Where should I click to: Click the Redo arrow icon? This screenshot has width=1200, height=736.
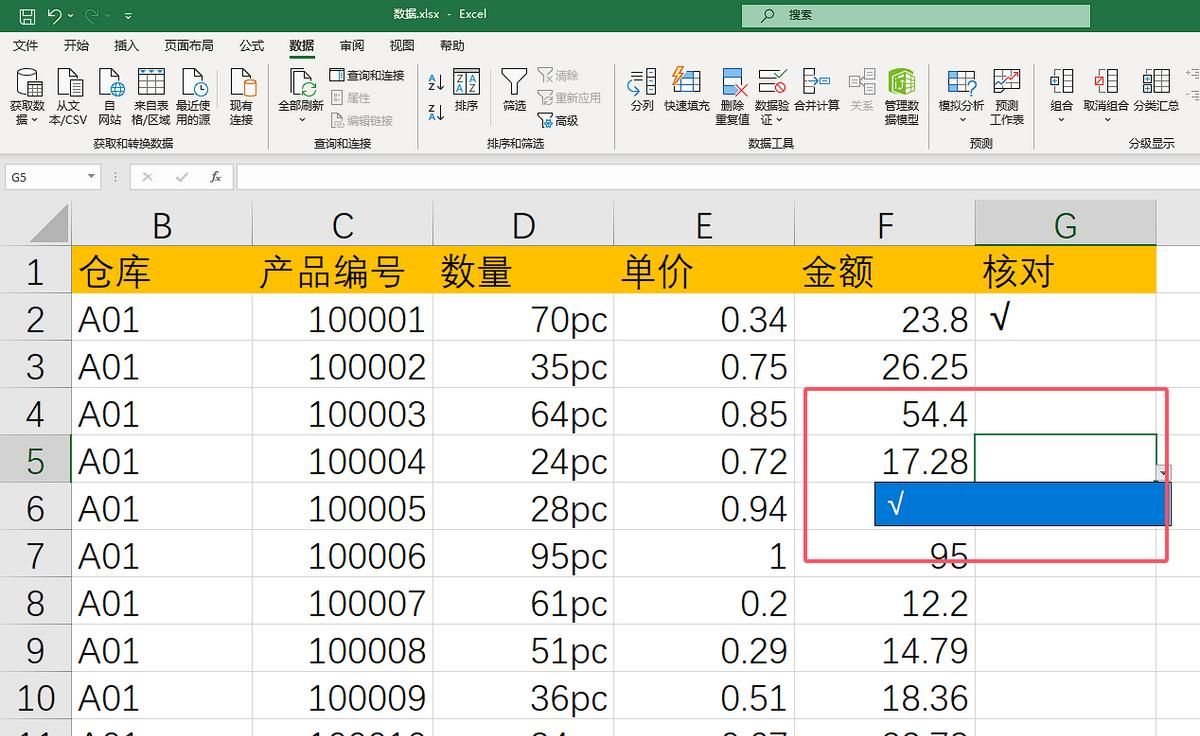tap(92, 15)
